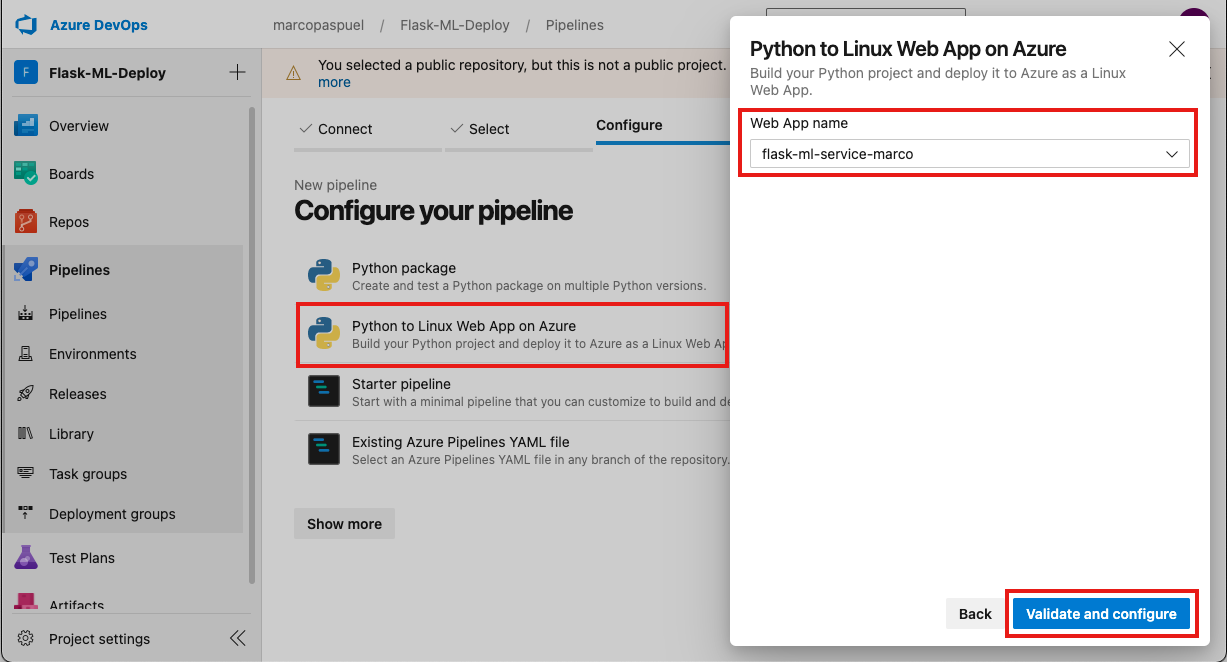Click the Project settings gear icon
The width and height of the screenshot is (1227, 662).
pyautogui.click(x=26, y=639)
